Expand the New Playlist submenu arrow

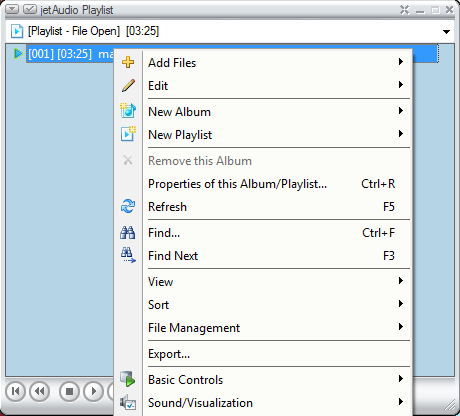(401, 134)
